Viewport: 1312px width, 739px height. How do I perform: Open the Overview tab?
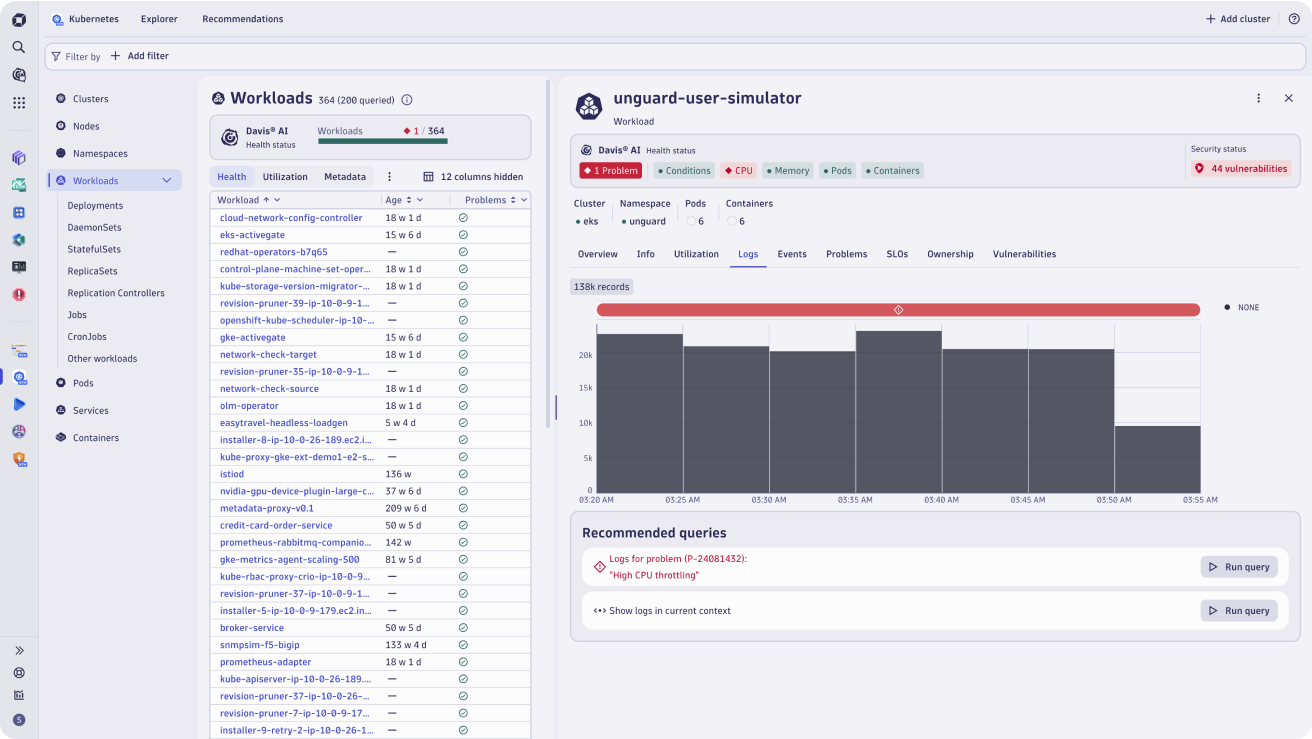tap(598, 254)
